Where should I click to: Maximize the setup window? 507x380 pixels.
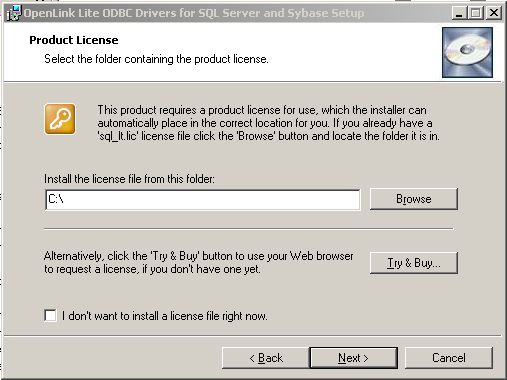(475, 13)
